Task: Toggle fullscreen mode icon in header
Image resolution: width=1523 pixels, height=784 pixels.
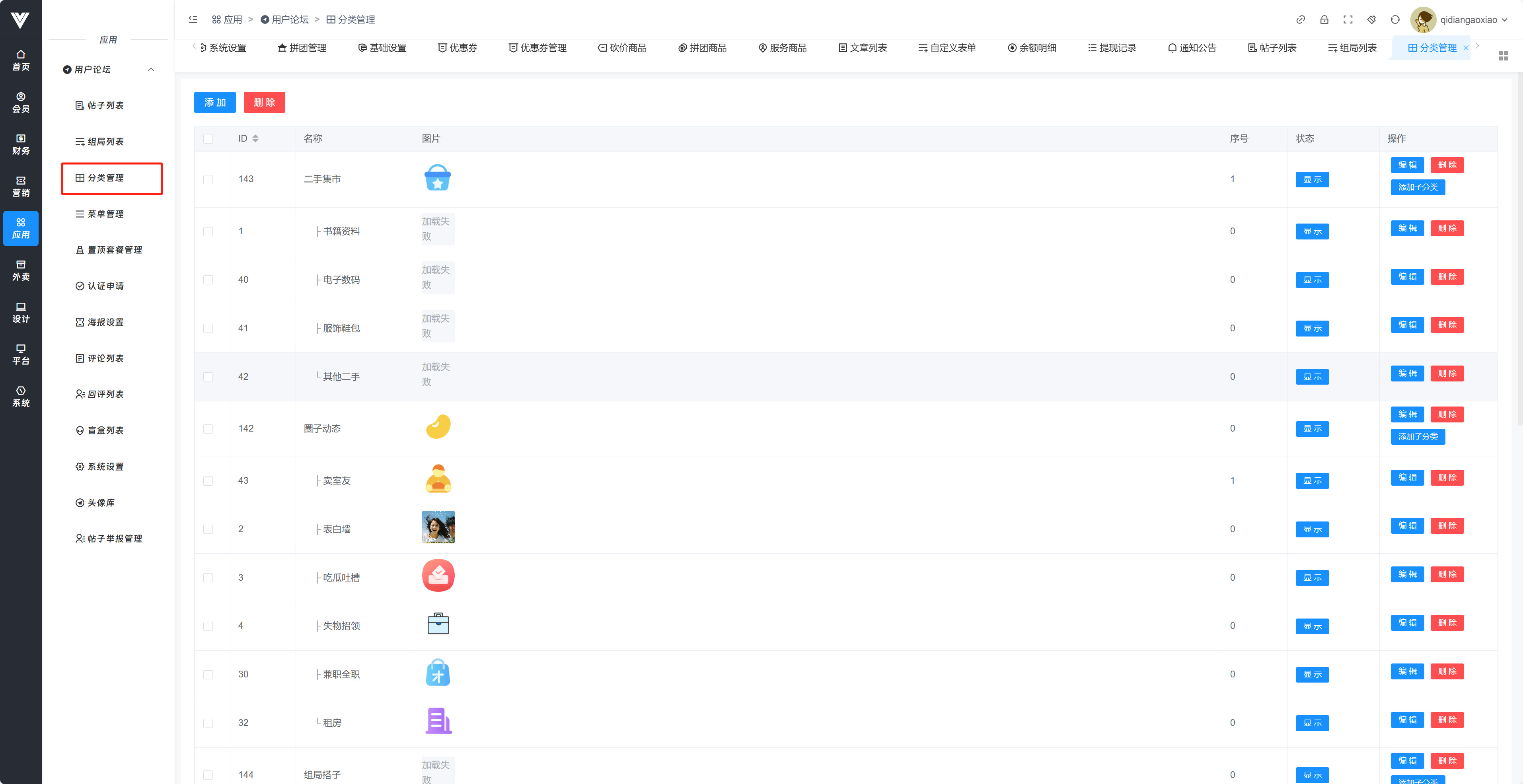Action: (x=1348, y=19)
